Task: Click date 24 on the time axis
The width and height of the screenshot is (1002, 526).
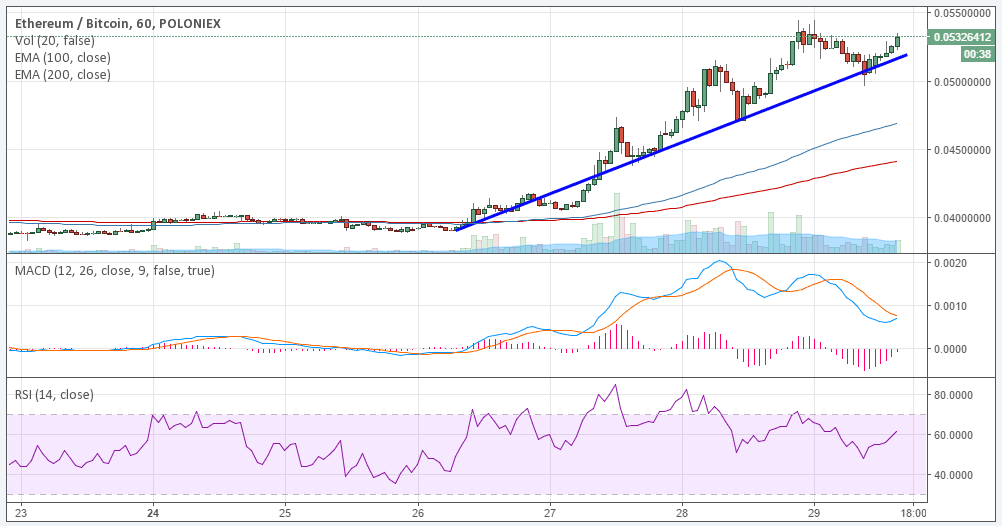Action: pos(153,513)
